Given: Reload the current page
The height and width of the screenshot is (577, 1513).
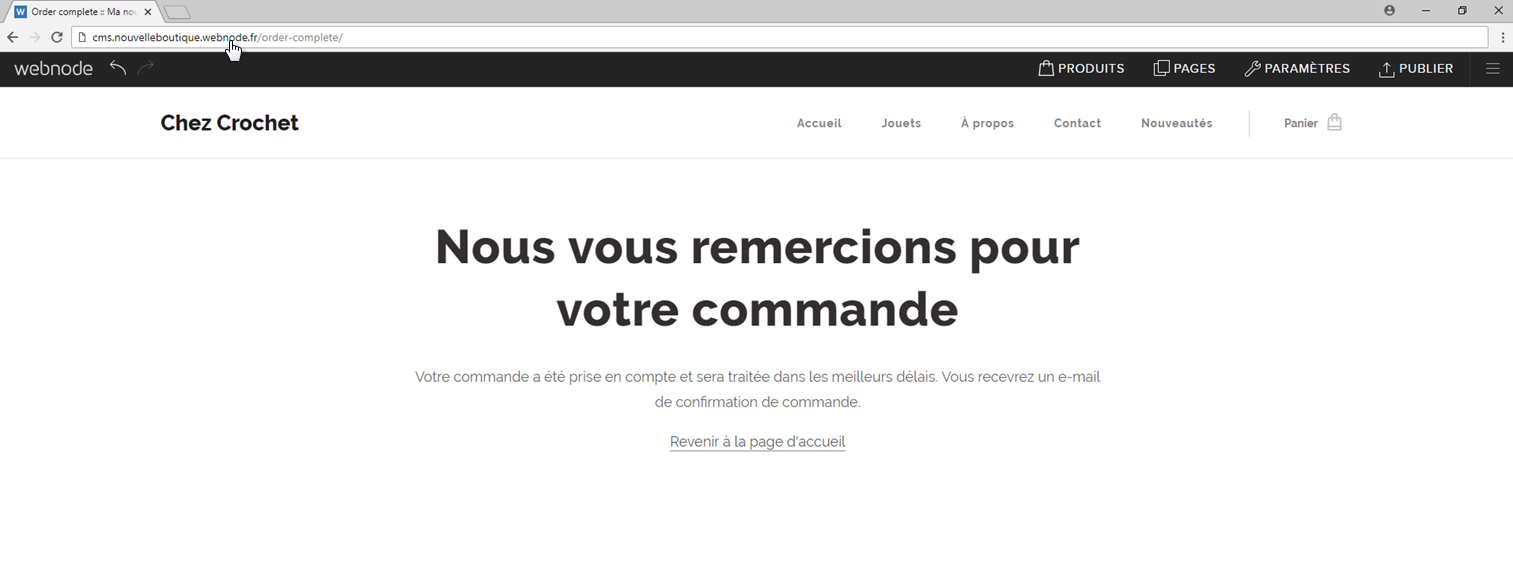Looking at the screenshot, I should [x=57, y=36].
